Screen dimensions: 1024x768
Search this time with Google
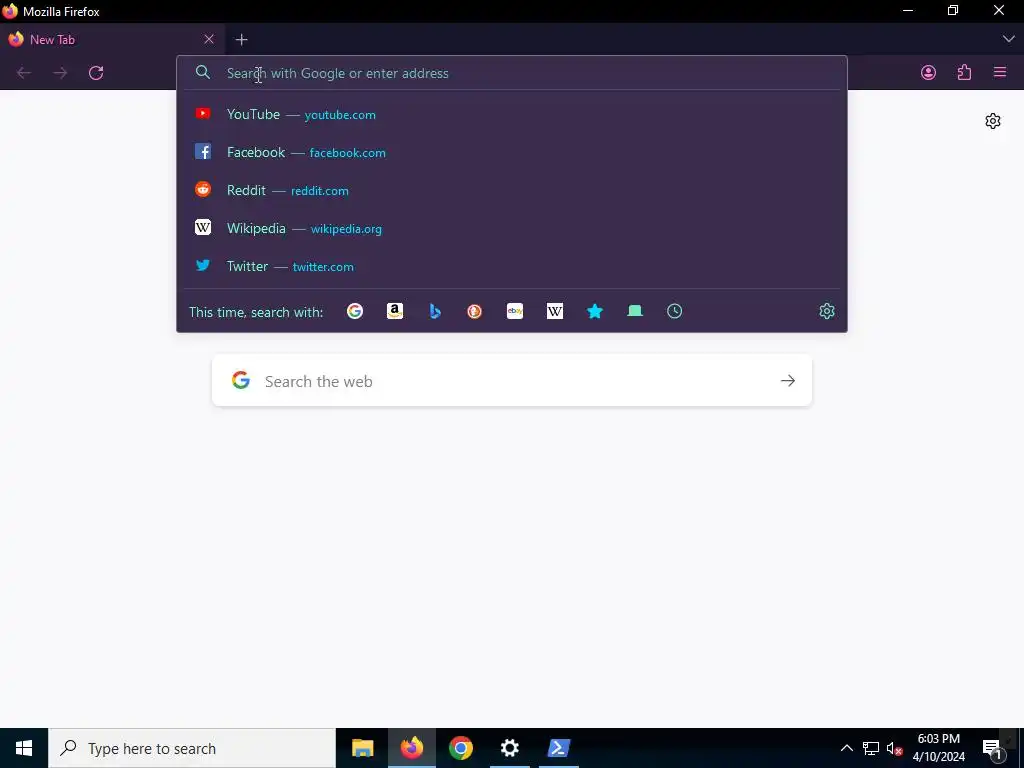(355, 312)
